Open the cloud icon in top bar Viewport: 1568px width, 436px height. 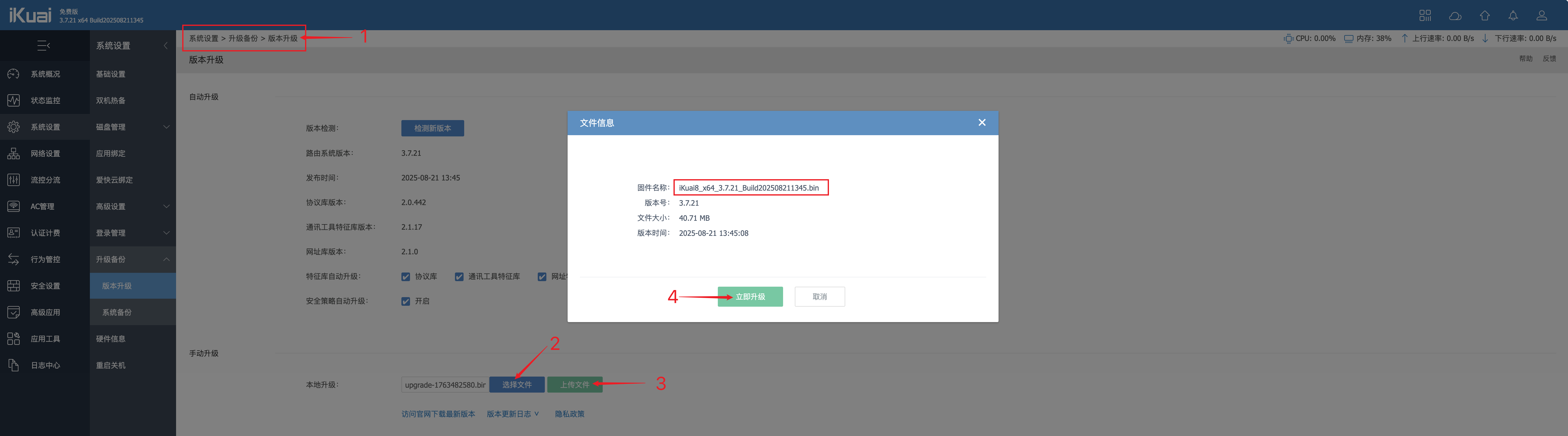click(x=1455, y=16)
